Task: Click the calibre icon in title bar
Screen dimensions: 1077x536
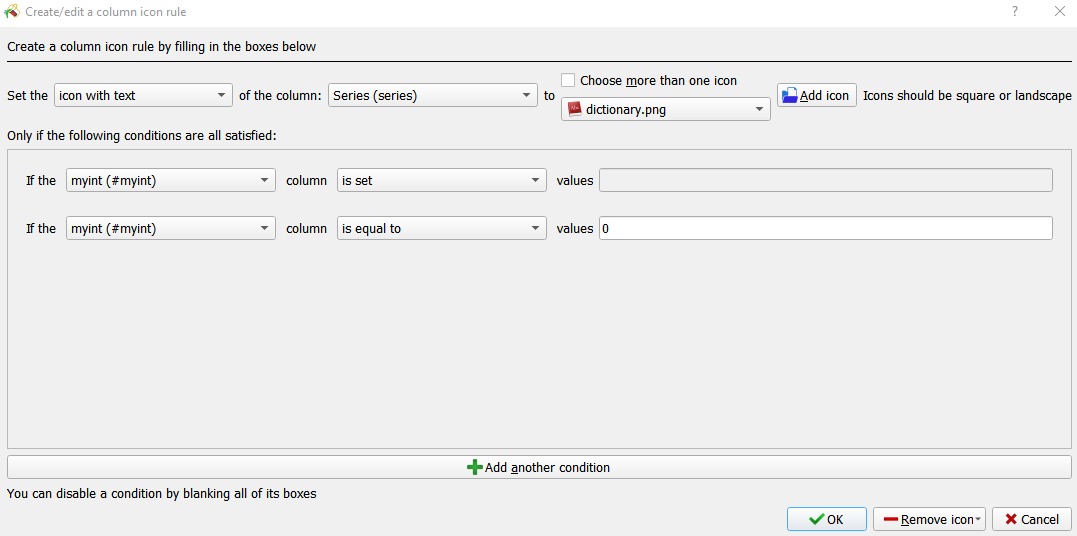Action: point(12,12)
